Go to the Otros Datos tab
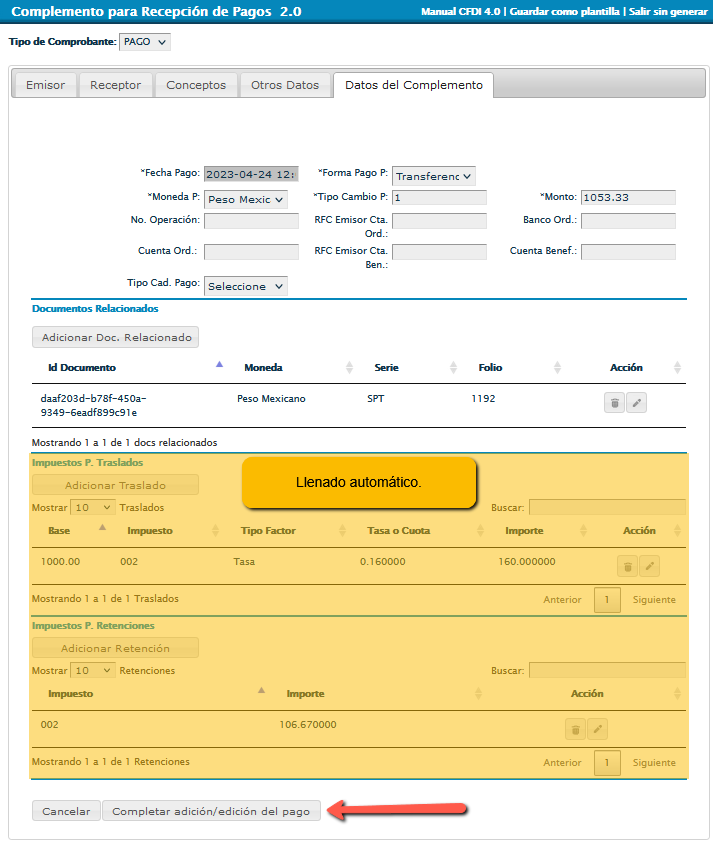This screenshot has height=842, width=713. (x=285, y=85)
